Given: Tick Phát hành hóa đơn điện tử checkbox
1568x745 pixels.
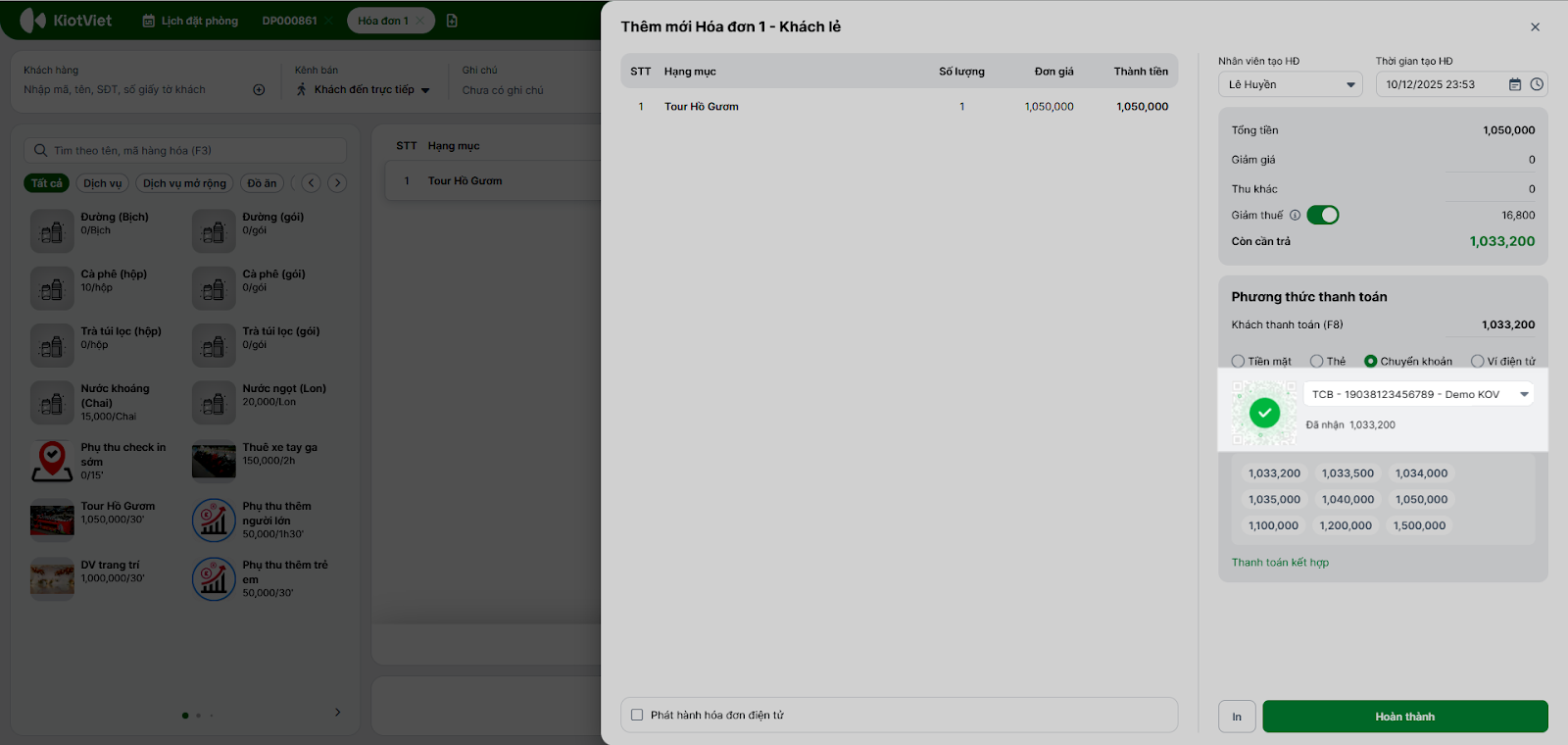Looking at the screenshot, I should click(x=637, y=715).
